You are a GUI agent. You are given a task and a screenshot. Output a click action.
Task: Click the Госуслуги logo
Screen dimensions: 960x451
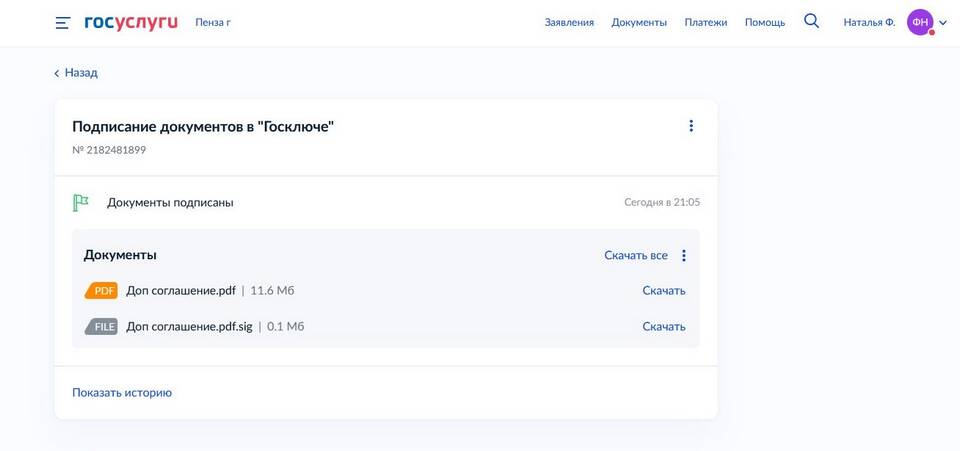(131, 22)
